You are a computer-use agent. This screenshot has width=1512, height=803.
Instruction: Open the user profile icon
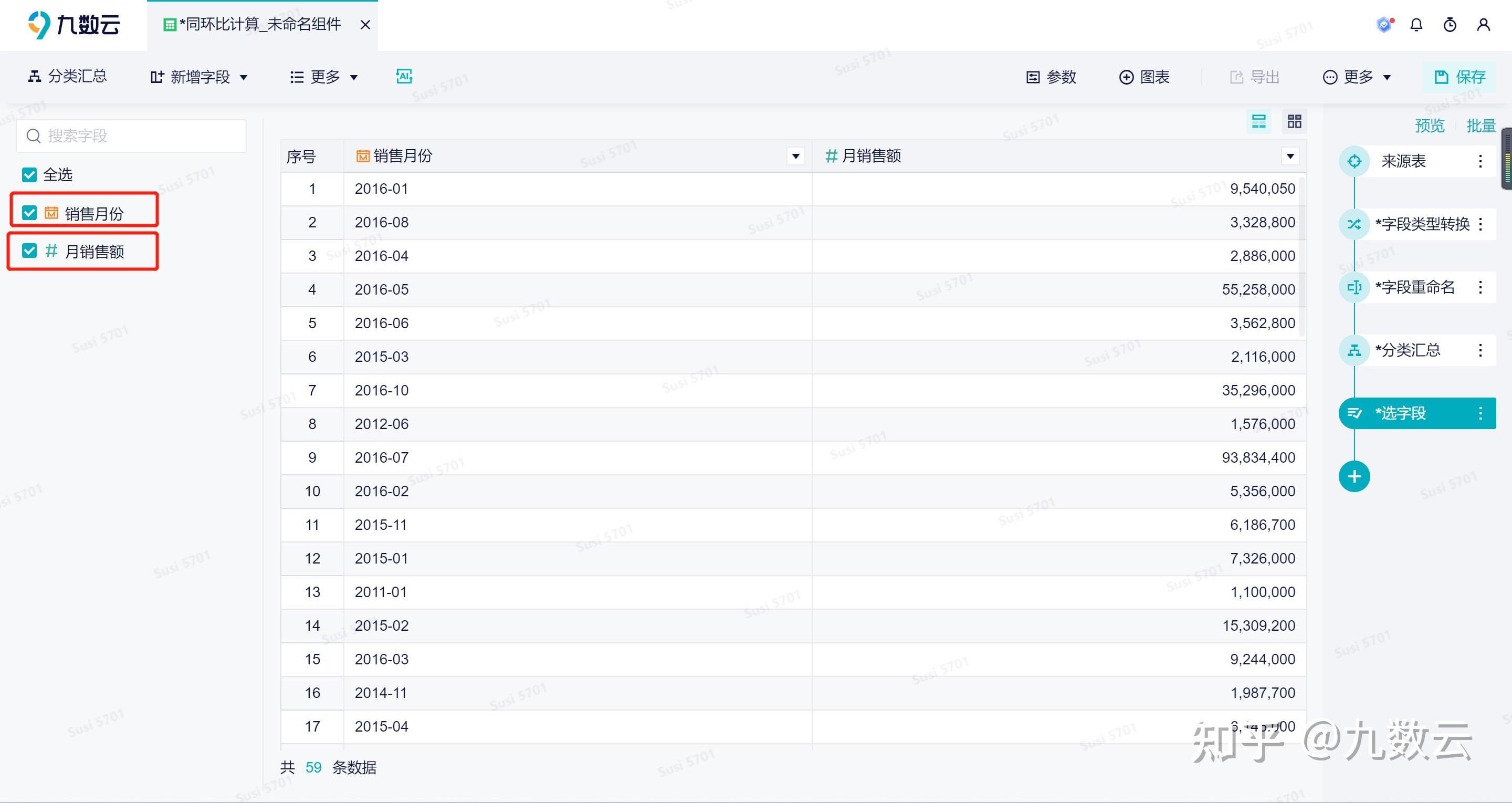[x=1483, y=25]
